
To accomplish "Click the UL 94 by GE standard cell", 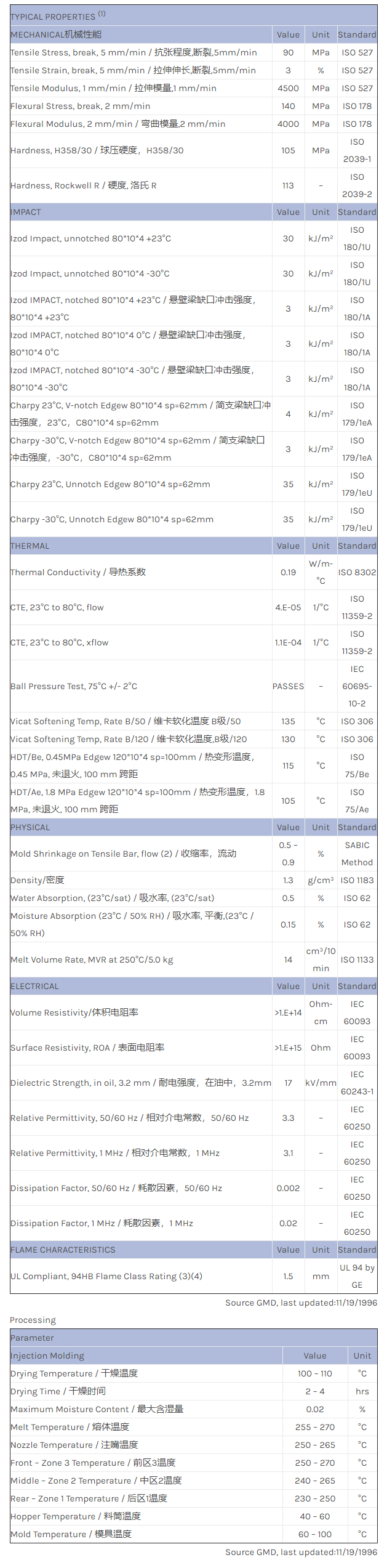I will click(x=357, y=1276).
